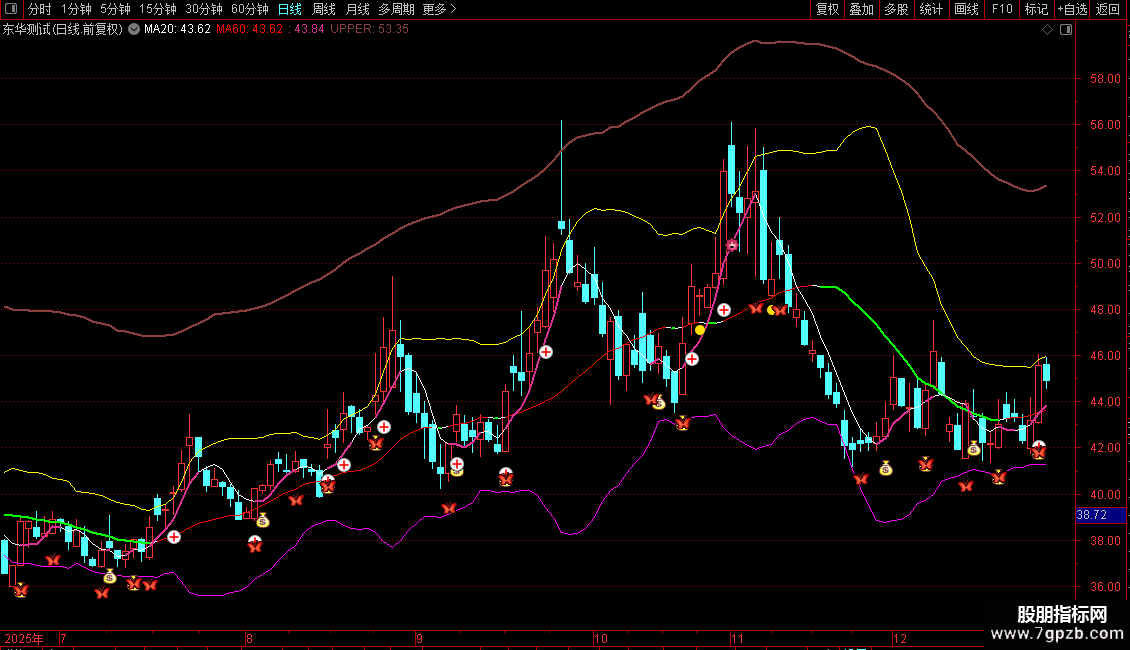Viewport: 1130px width, 650px height.
Task: Click the 54.00 price axis label
Action: [x=1105, y=171]
